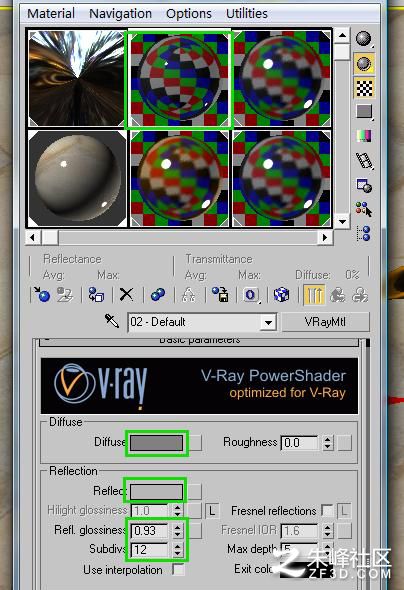The height and width of the screenshot is (590, 404).
Task: Click the Make Material Copy icon
Action: 158,295
